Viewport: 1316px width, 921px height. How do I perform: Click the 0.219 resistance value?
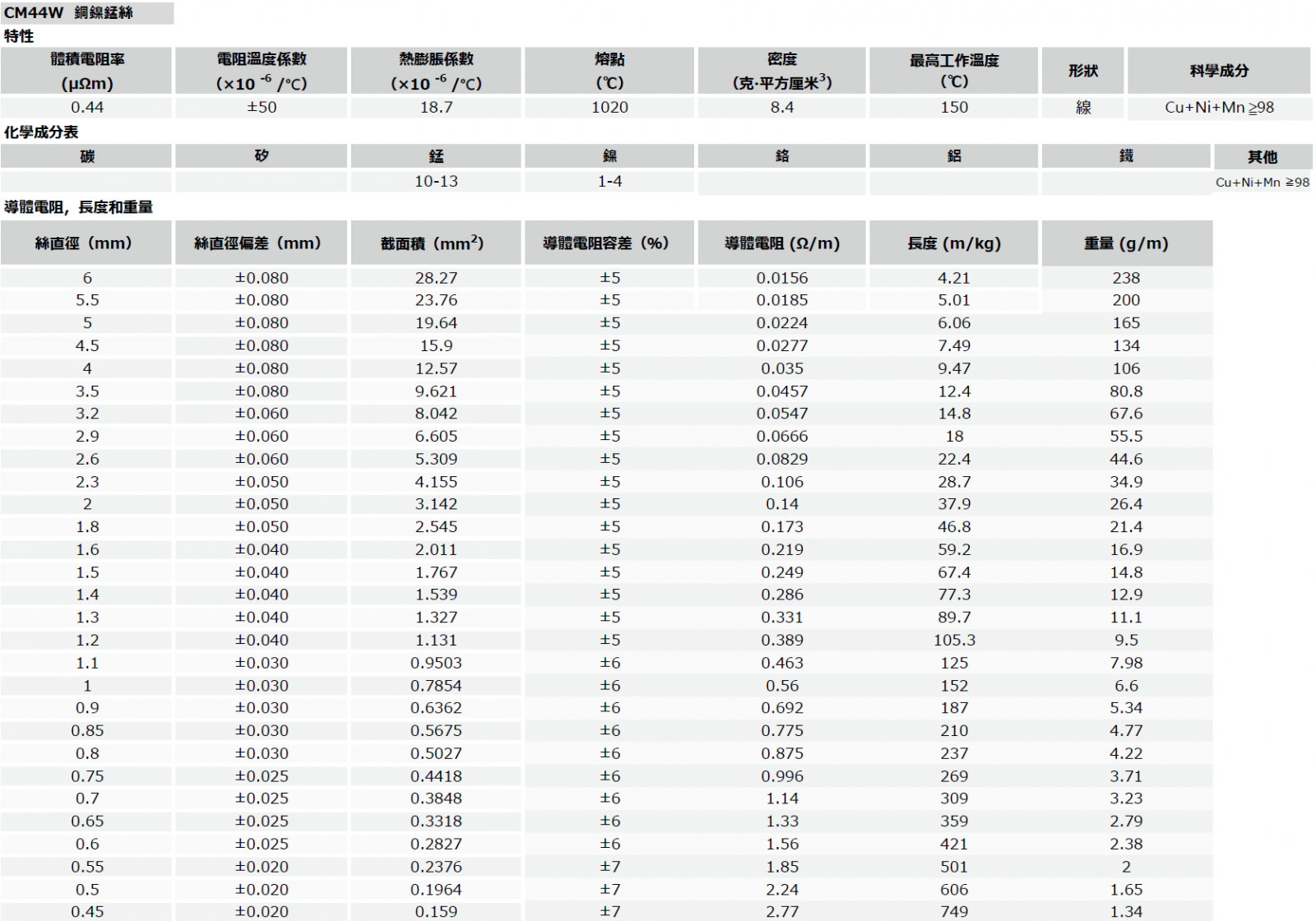(782, 549)
